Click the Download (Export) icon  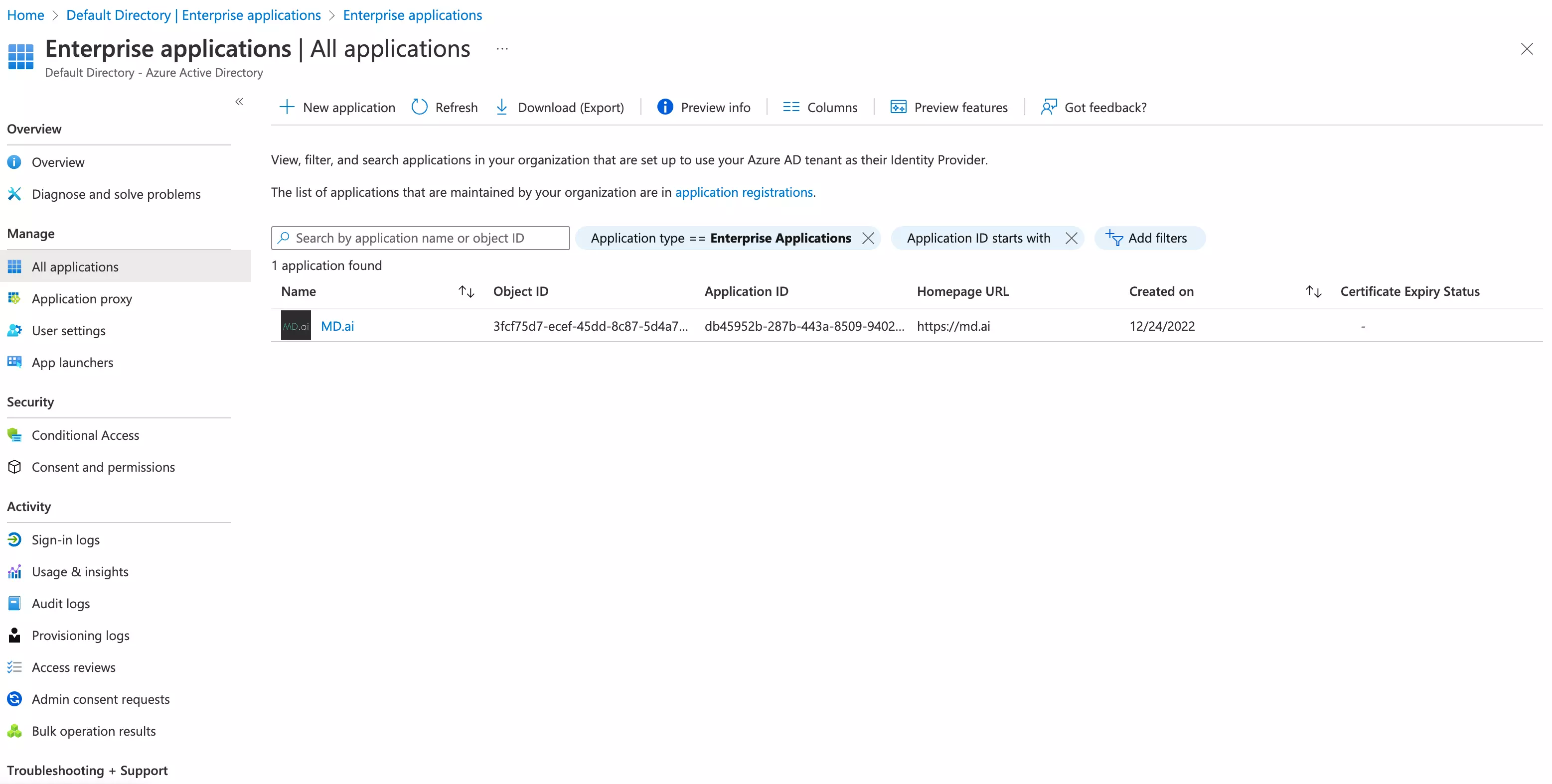(502, 107)
